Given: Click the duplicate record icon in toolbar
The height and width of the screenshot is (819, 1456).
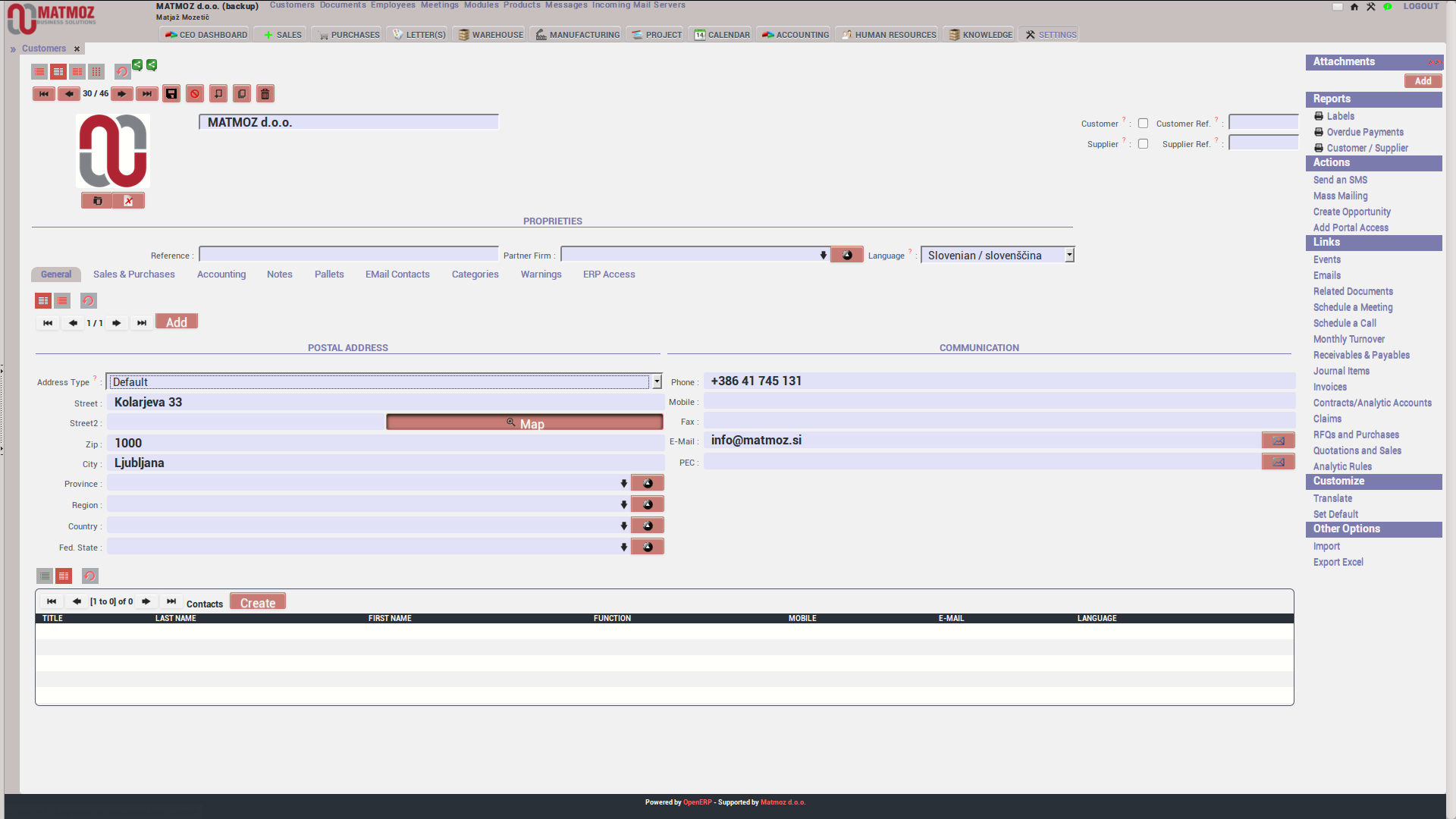Looking at the screenshot, I should coord(242,94).
